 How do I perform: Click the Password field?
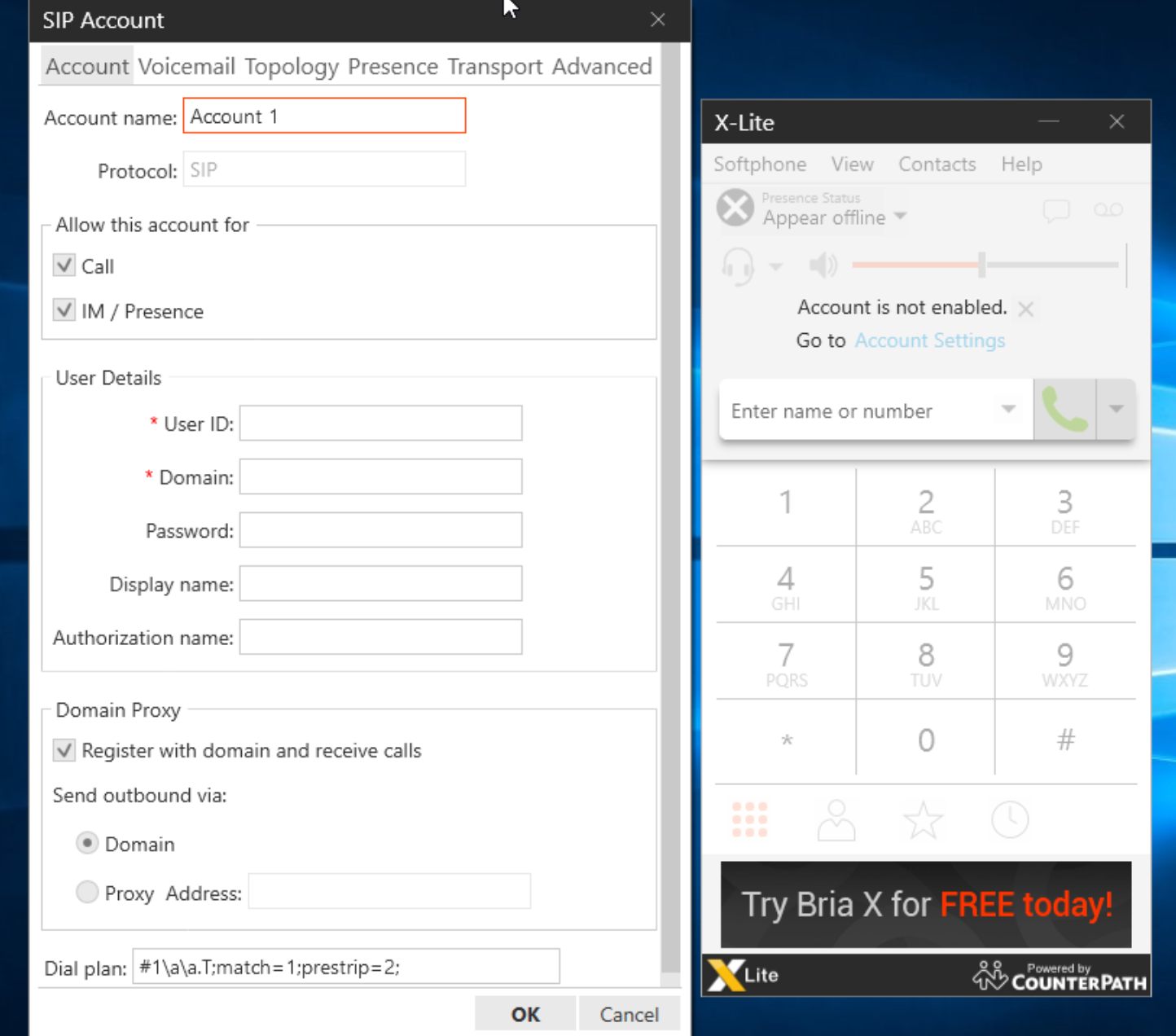coord(380,530)
